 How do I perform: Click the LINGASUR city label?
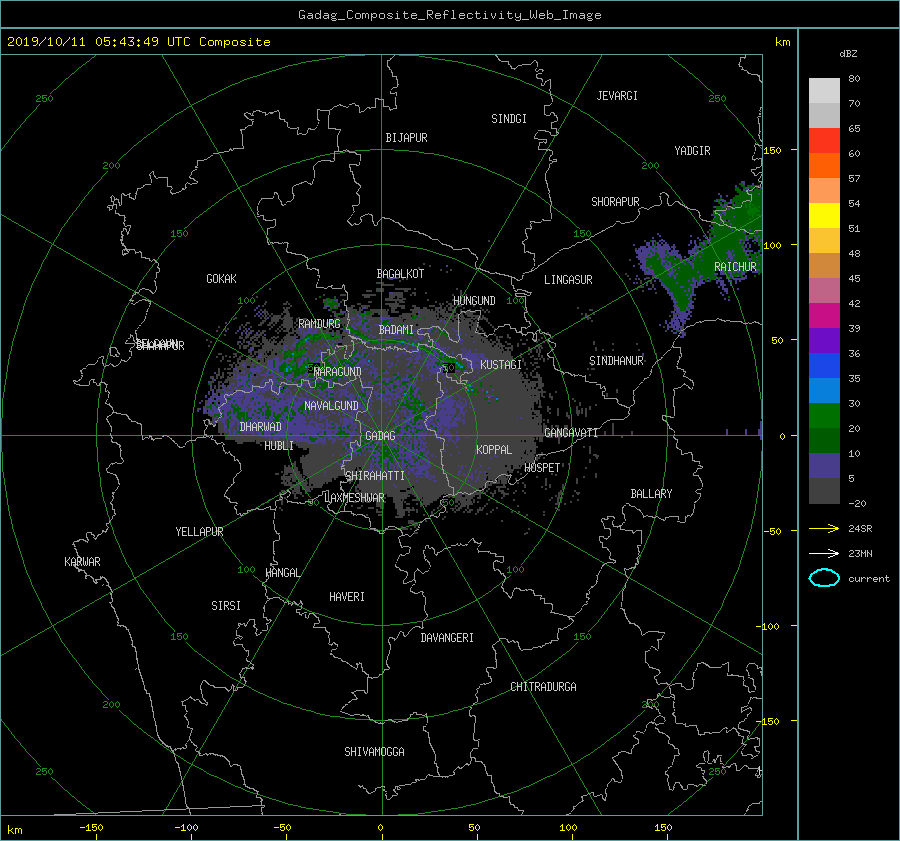pos(568,280)
